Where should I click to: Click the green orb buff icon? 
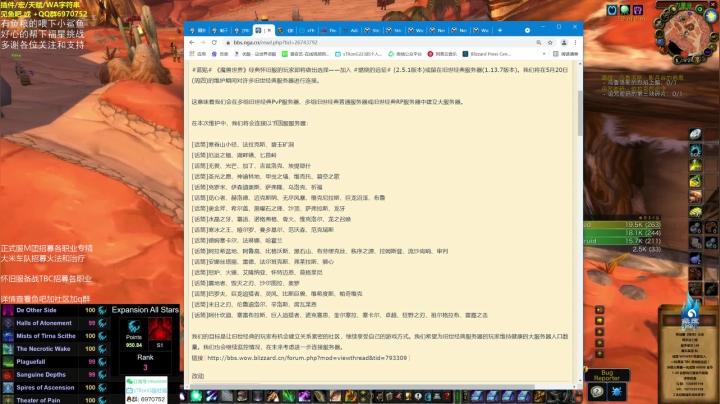pos(624,10)
